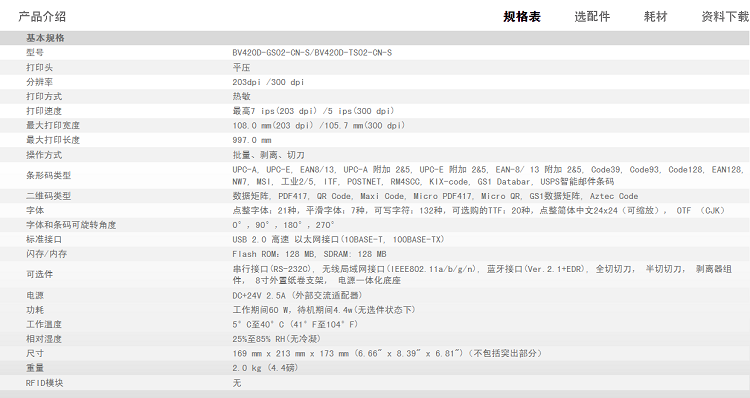Image resolution: width=750 pixels, height=398 pixels.
Task: Select the 最高7 ips print speed value
Action: click(313, 111)
